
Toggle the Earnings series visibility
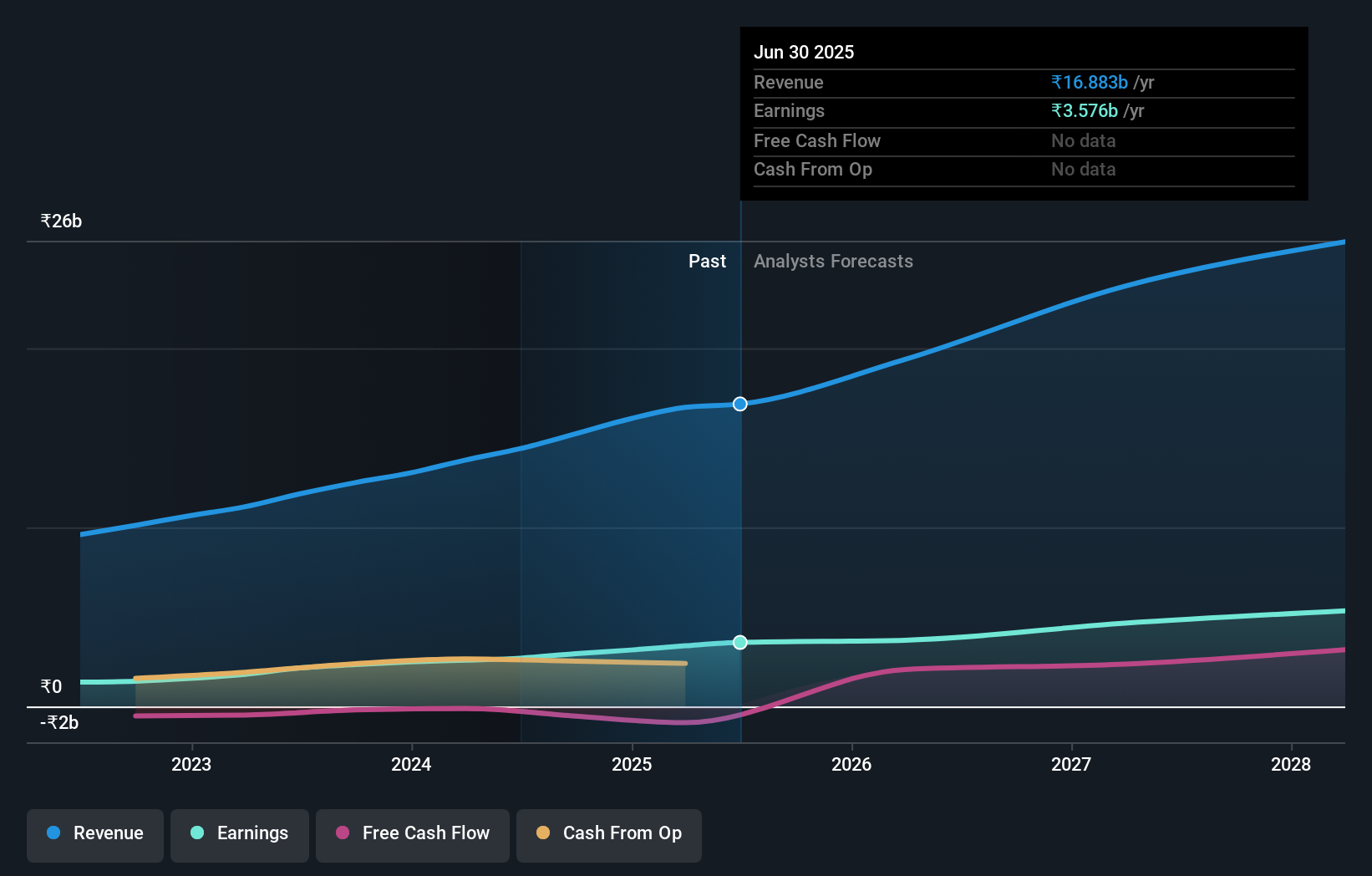click(x=240, y=833)
